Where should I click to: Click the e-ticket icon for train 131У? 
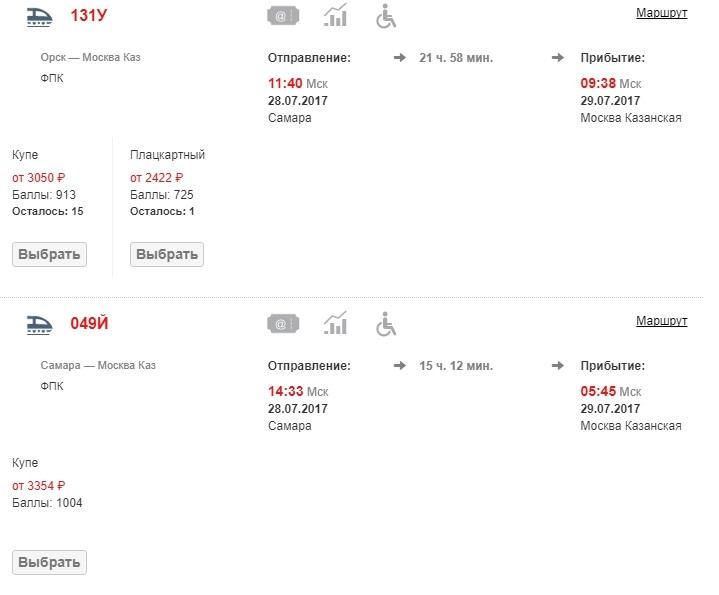(x=283, y=16)
